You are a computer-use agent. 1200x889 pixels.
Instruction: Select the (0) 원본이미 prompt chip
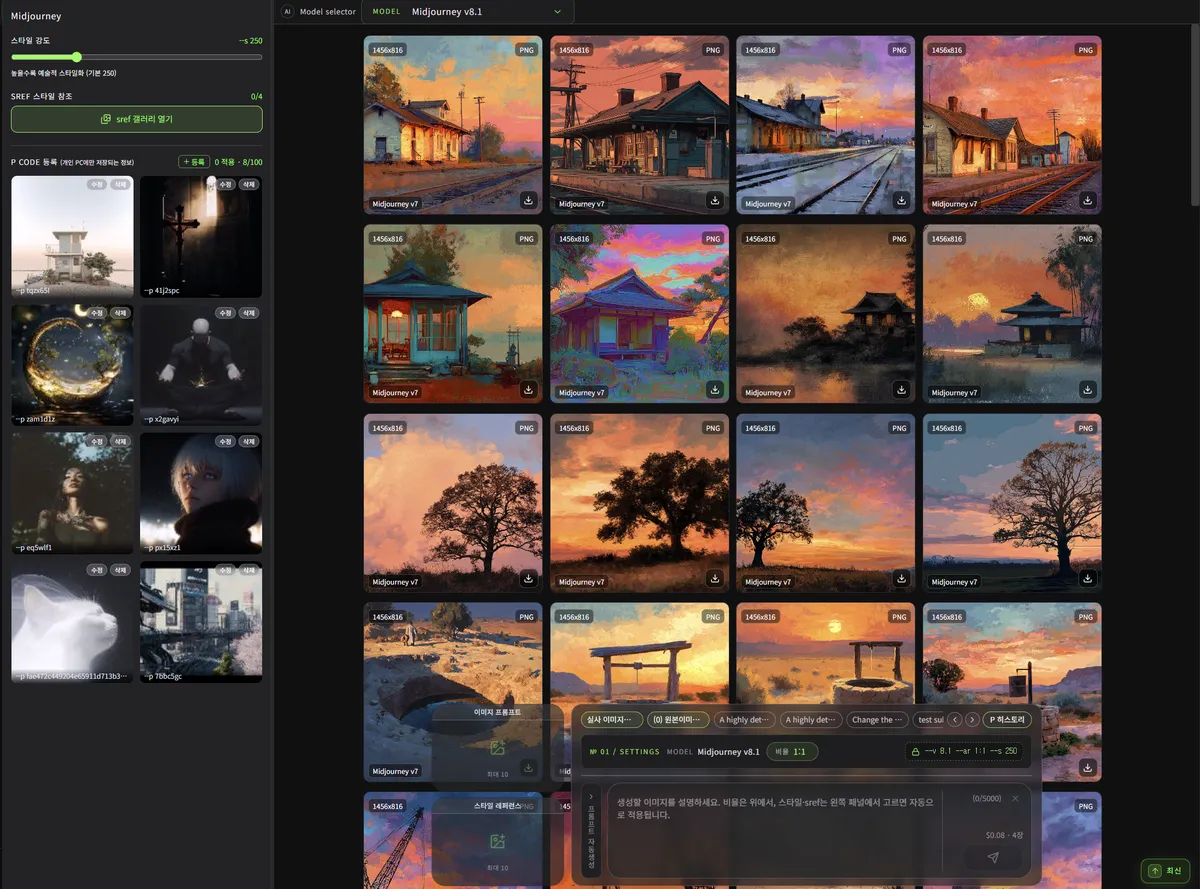[677, 720]
